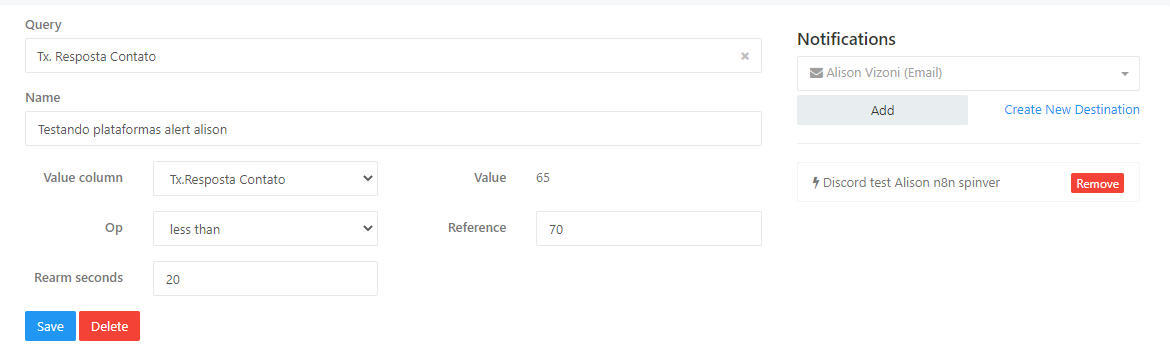
Task: Click into the Reference field showing 70
Action: coord(648,229)
